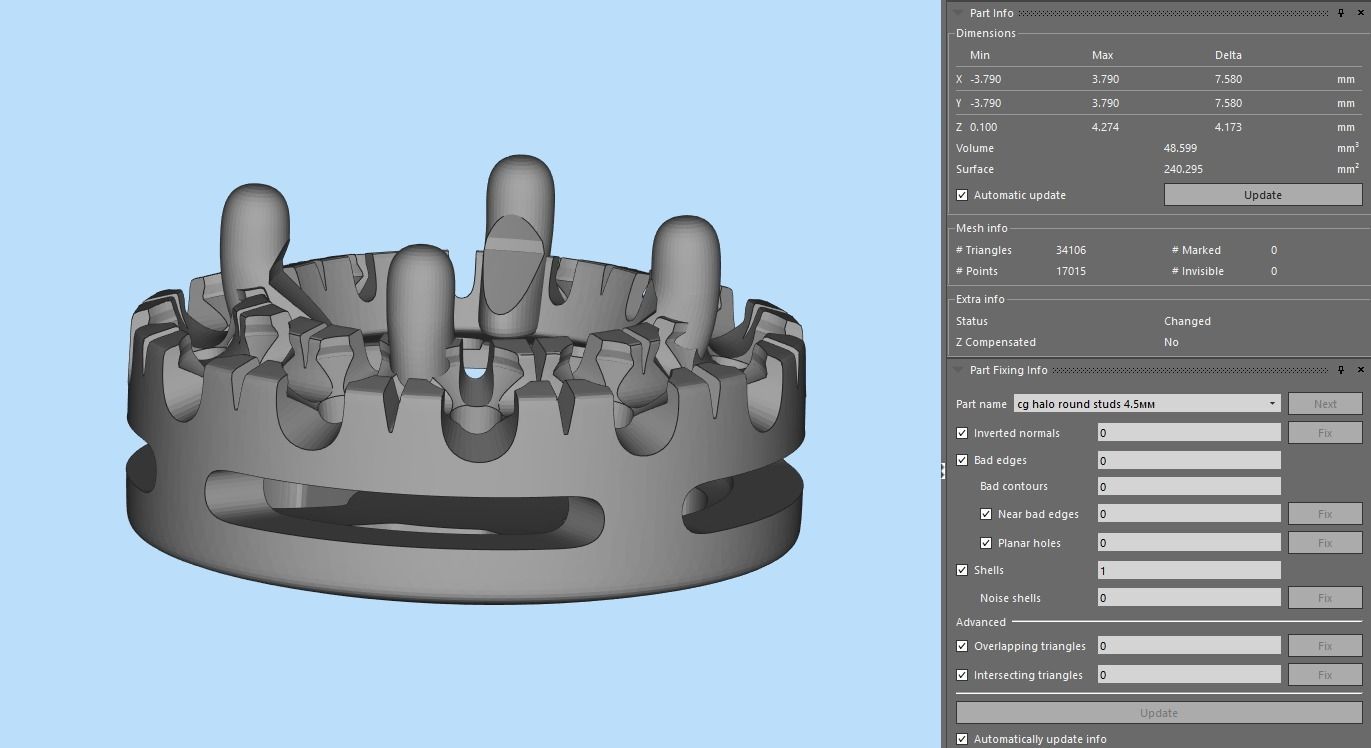Image resolution: width=1371 pixels, height=748 pixels.
Task: Toggle the Bad edges checkbox
Action: click(x=962, y=460)
